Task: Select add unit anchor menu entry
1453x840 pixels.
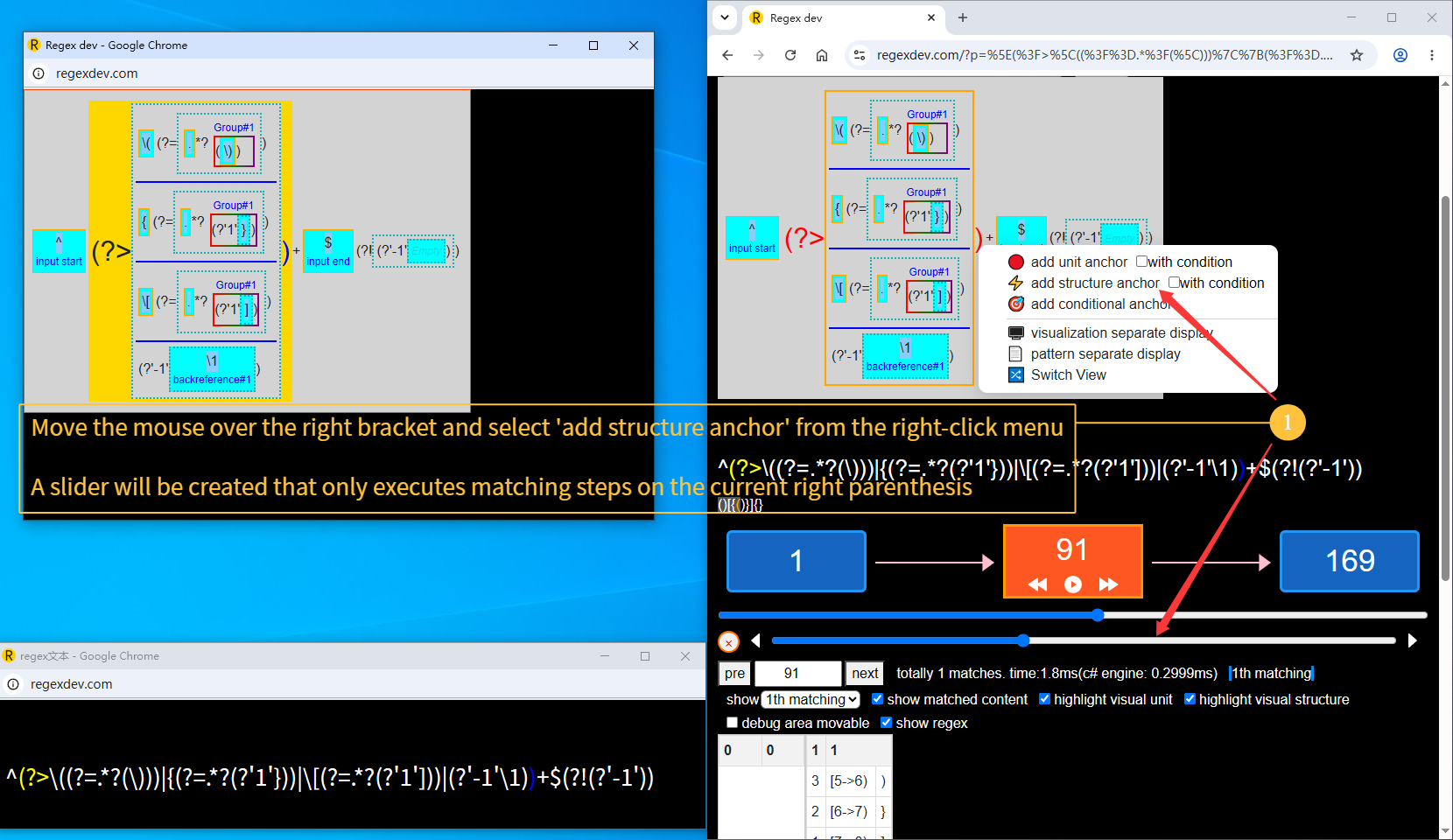Action: point(1079,262)
